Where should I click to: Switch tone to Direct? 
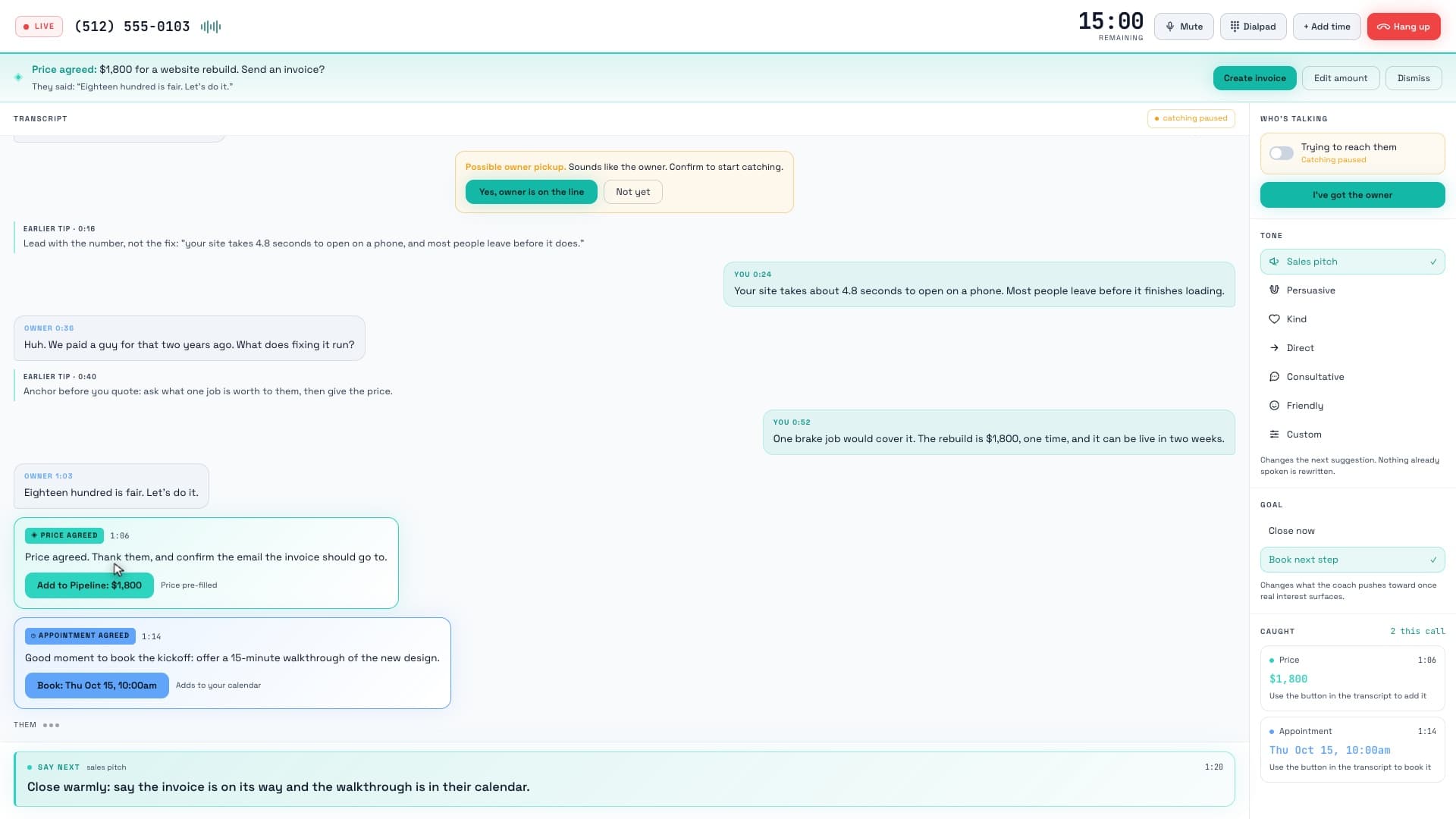coord(1352,348)
